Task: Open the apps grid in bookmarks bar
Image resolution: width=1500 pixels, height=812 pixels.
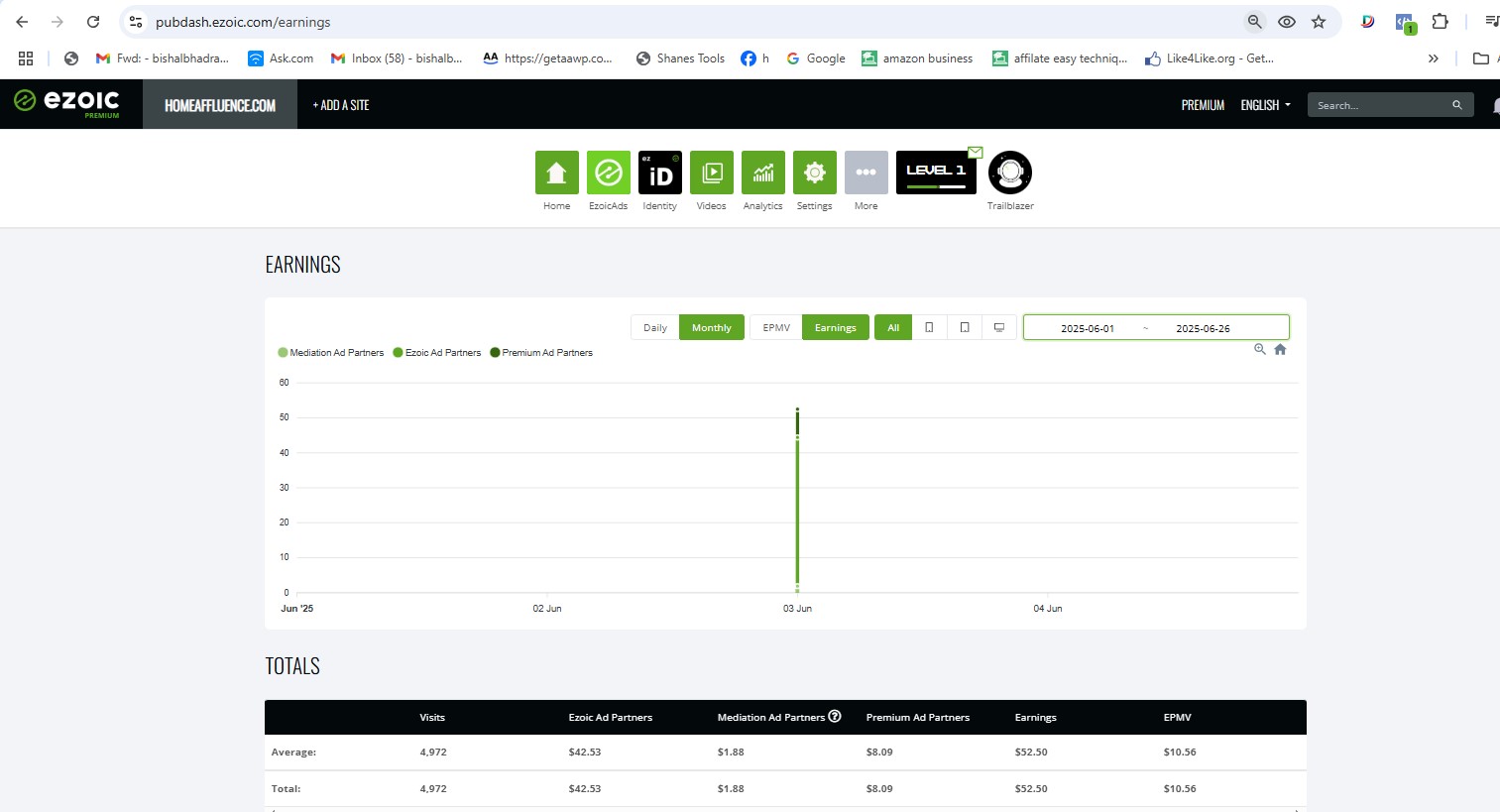Action: [x=26, y=58]
